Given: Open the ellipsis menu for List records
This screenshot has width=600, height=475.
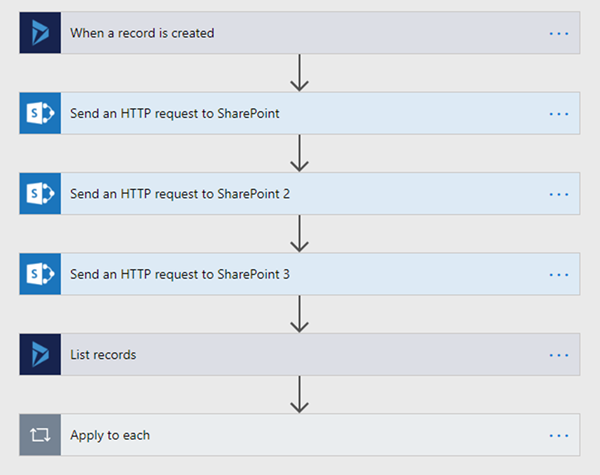Looking at the screenshot, I should (558, 354).
